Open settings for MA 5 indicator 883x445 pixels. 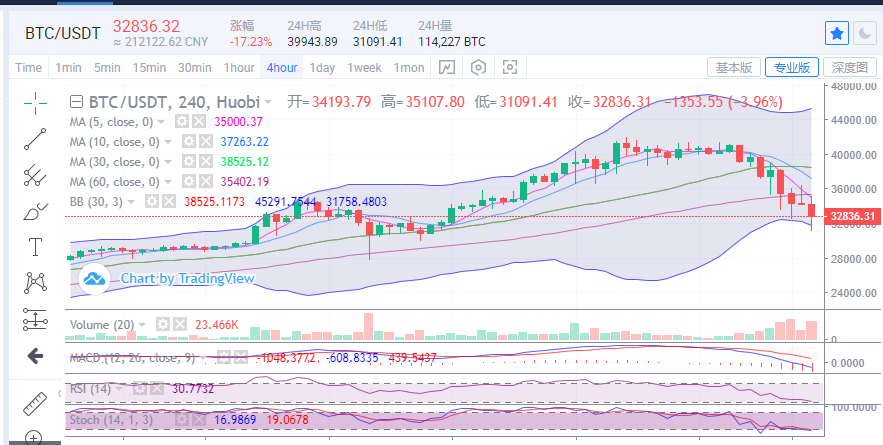pos(181,121)
